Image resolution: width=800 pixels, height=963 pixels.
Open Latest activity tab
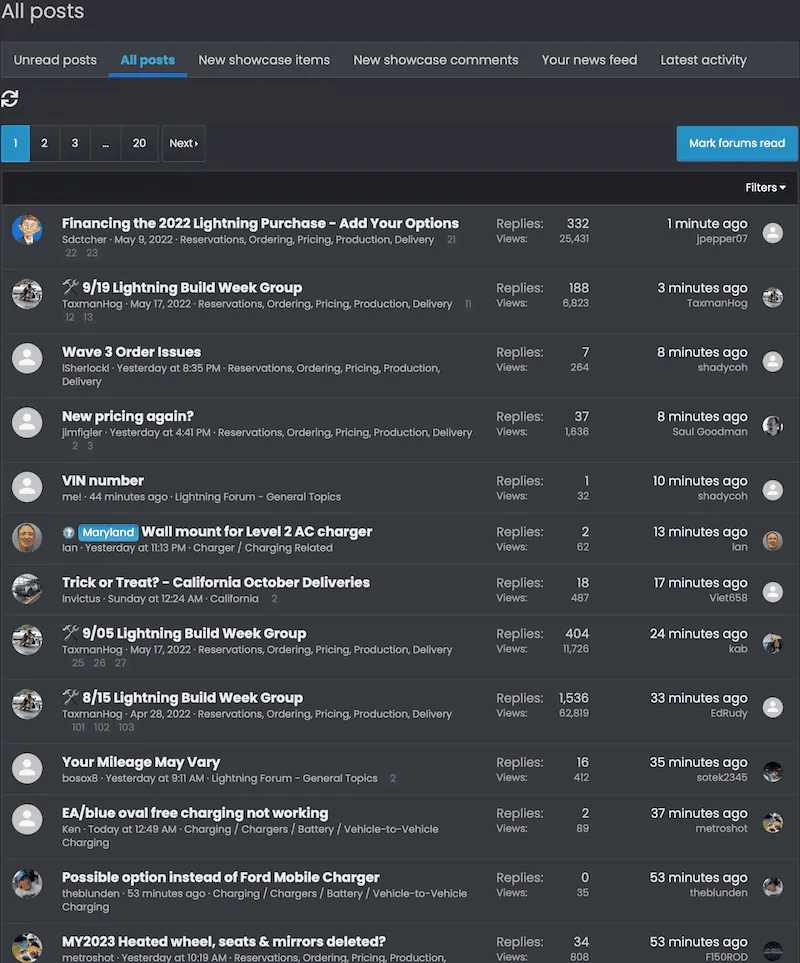[x=703, y=60]
